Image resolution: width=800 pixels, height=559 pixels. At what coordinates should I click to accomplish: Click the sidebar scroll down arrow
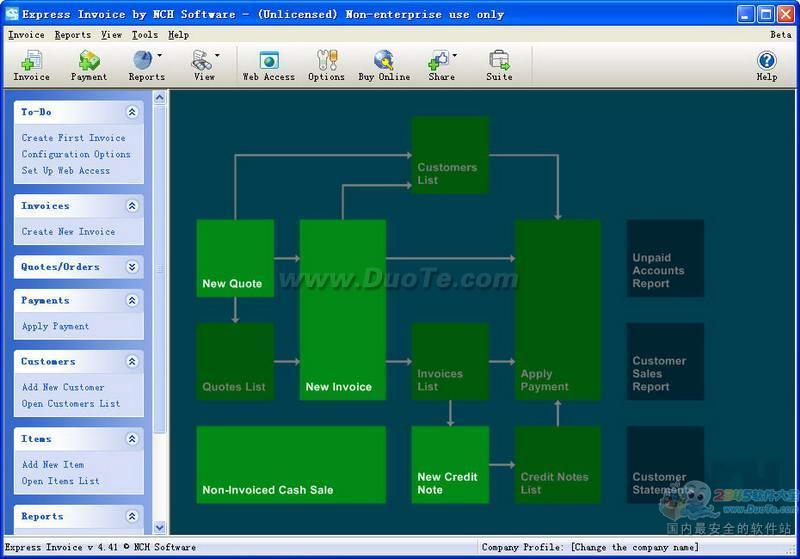(160, 527)
